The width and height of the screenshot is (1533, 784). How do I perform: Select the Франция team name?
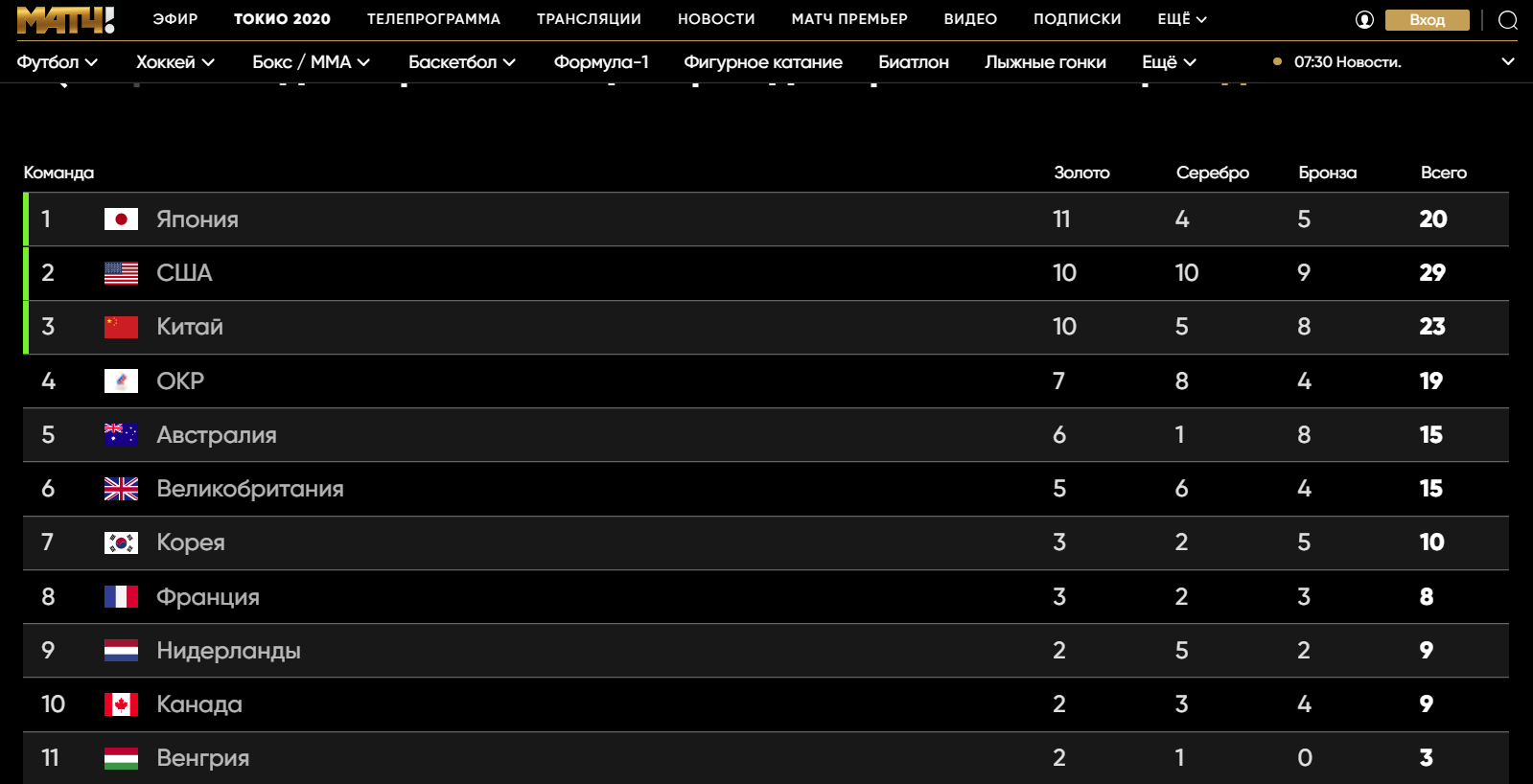click(208, 597)
